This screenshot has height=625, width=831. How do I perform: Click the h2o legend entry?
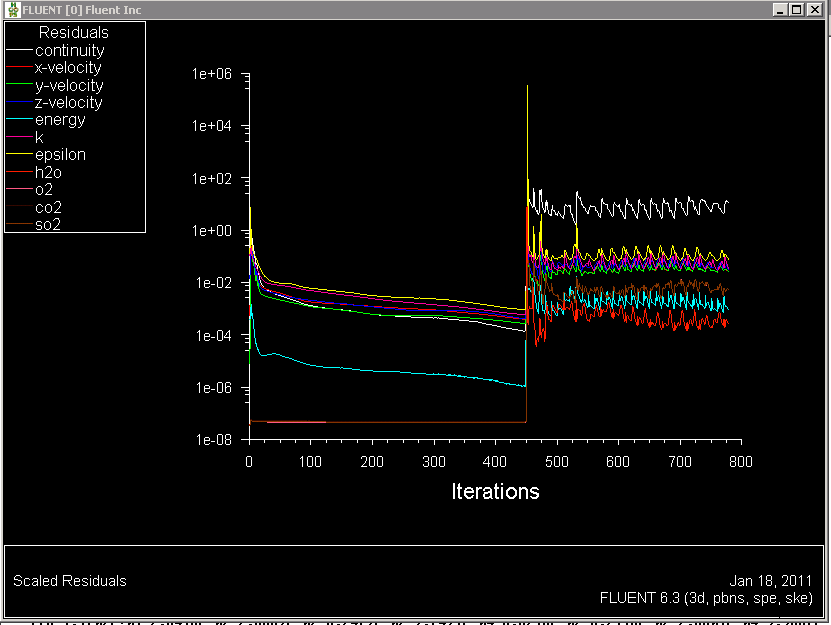coord(48,172)
